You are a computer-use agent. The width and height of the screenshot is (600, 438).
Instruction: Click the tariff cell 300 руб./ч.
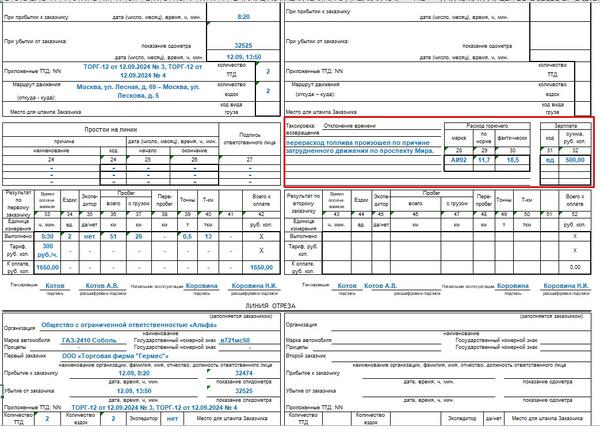pos(49,249)
